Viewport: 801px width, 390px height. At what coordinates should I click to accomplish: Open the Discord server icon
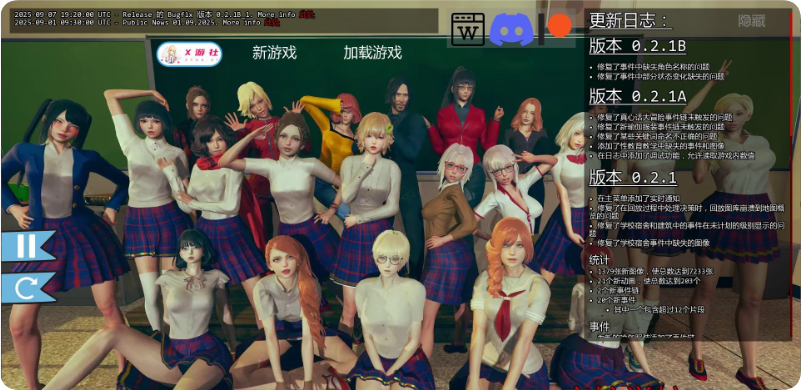[x=511, y=29]
